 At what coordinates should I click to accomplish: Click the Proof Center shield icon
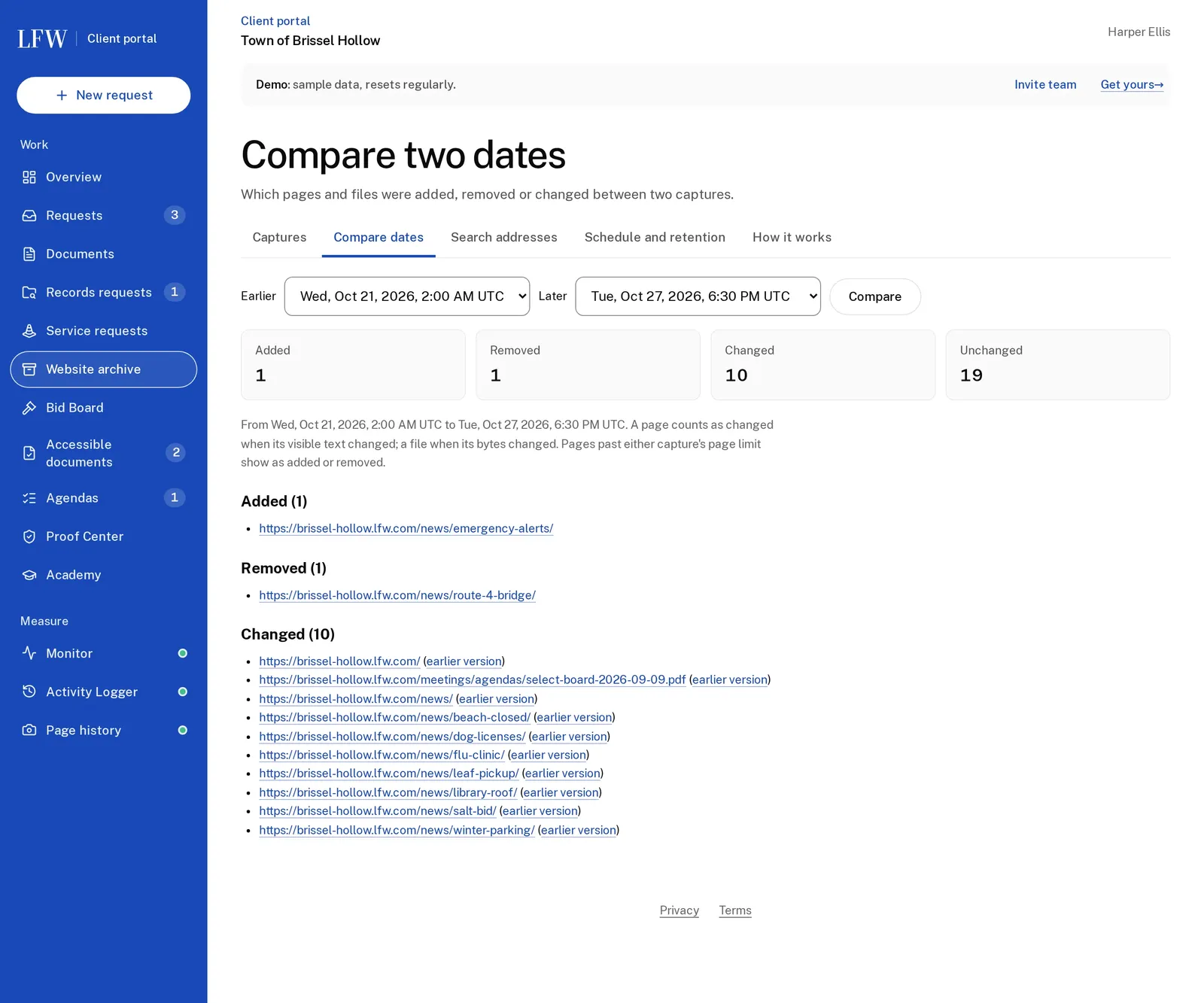click(29, 536)
